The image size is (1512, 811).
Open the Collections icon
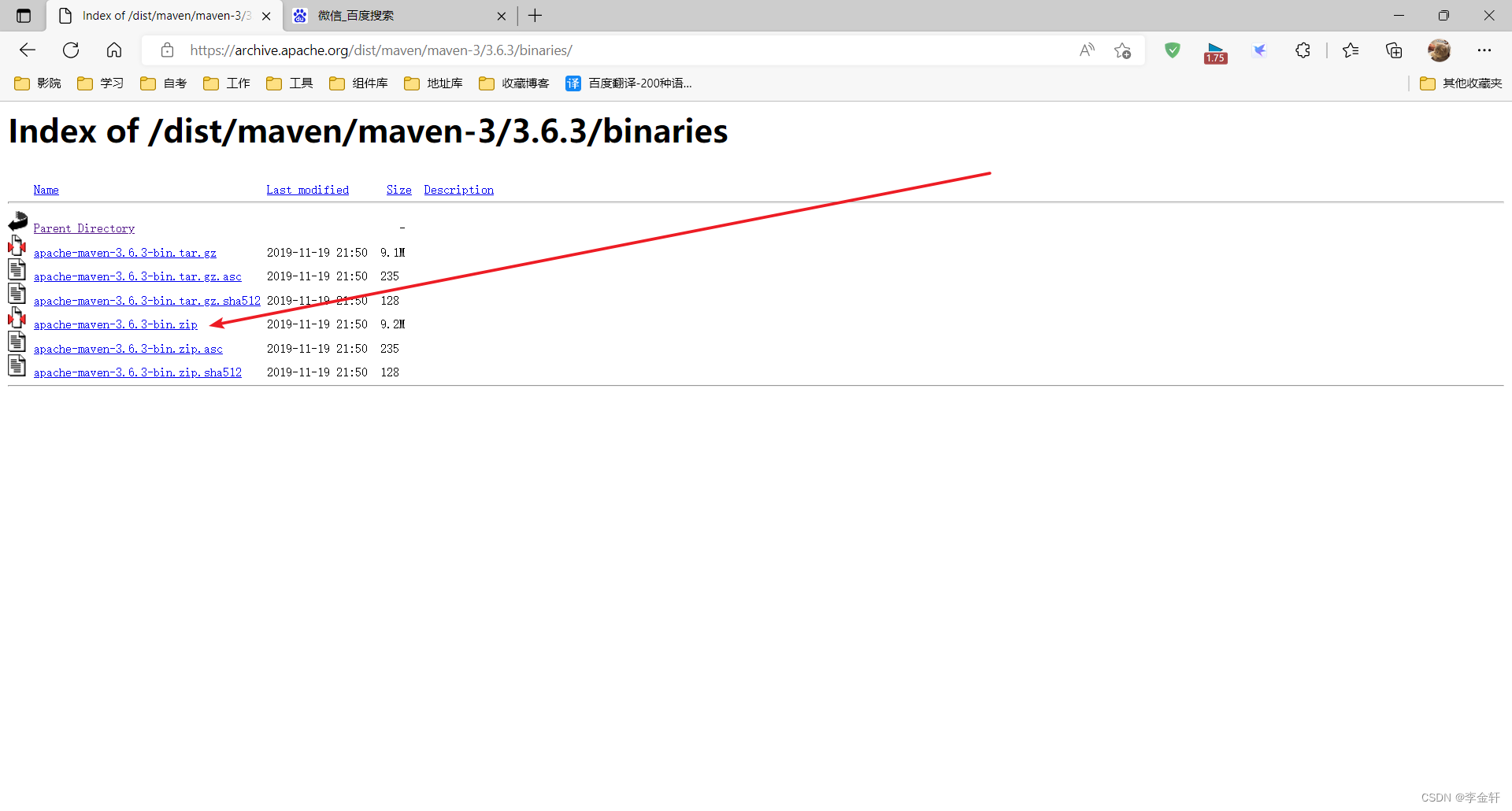1394,50
